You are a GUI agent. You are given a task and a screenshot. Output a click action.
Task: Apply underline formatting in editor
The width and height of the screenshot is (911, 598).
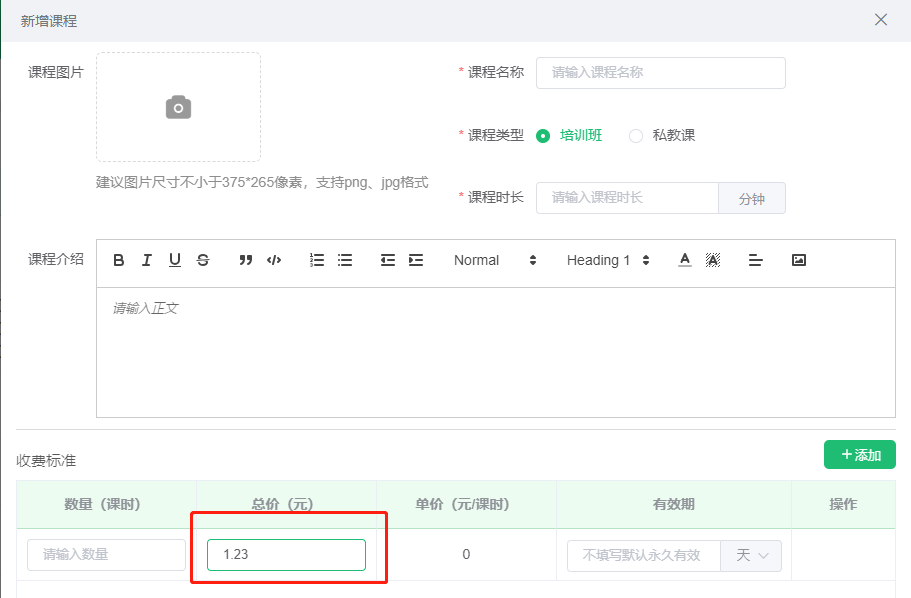[175, 260]
